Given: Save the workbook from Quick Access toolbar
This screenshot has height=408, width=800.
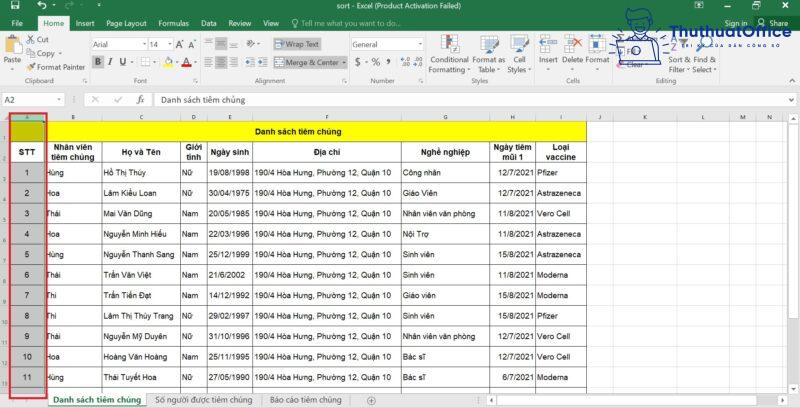Looking at the screenshot, I should [15, 6].
